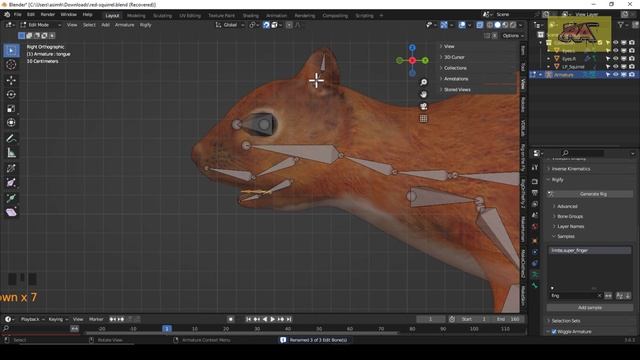Click the zoom magnifier viewport icon
The height and width of the screenshot is (360, 640).
pyautogui.click(x=424, y=82)
